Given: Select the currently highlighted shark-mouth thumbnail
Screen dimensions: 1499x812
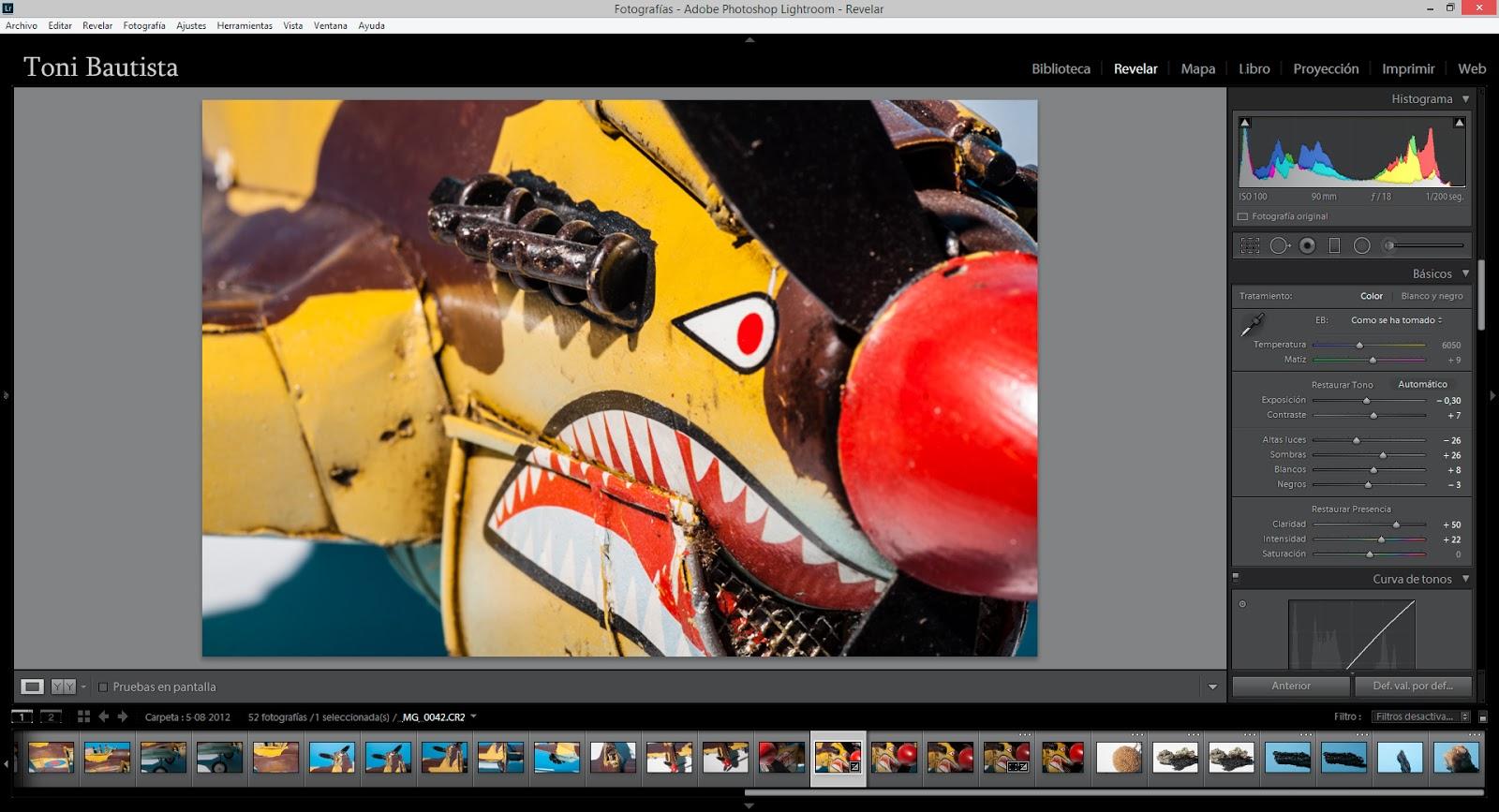Looking at the screenshot, I should coord(838,757).
